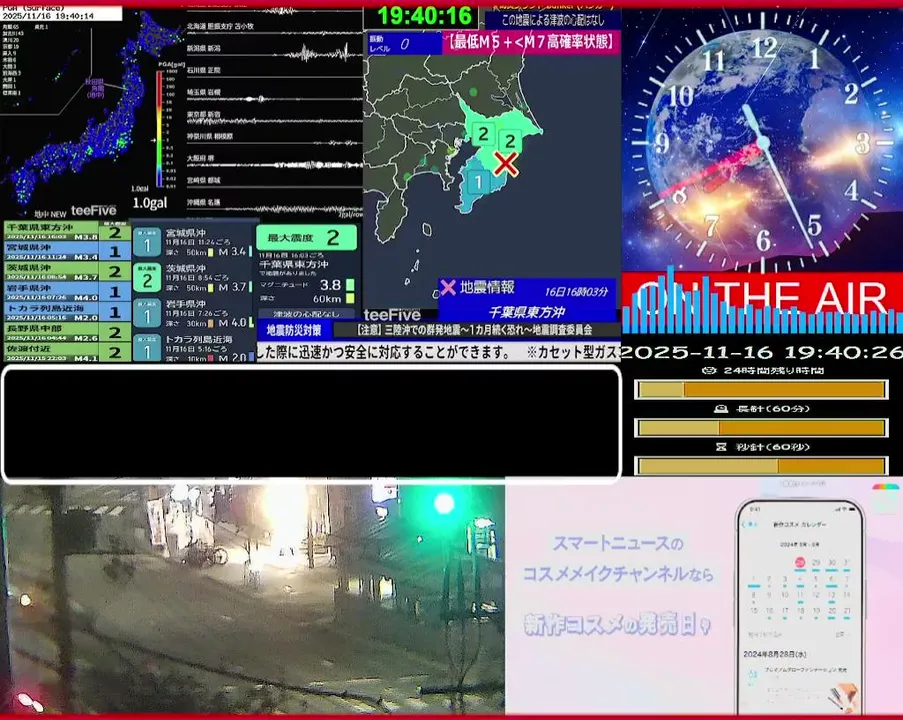Click the hourglass icon beside 秒針(60秒)
This screenshot has width=903, height=720.
(x=720, y=446)
